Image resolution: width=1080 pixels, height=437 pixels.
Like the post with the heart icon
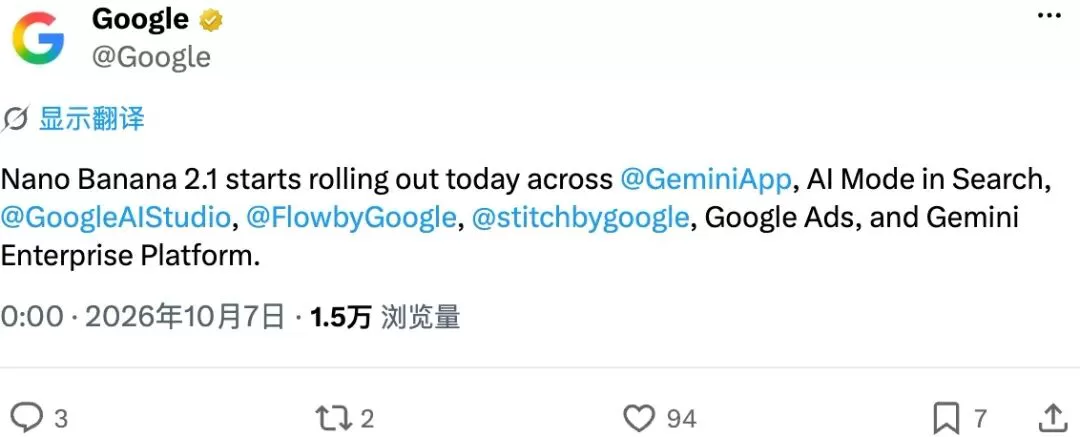[638, 418]
